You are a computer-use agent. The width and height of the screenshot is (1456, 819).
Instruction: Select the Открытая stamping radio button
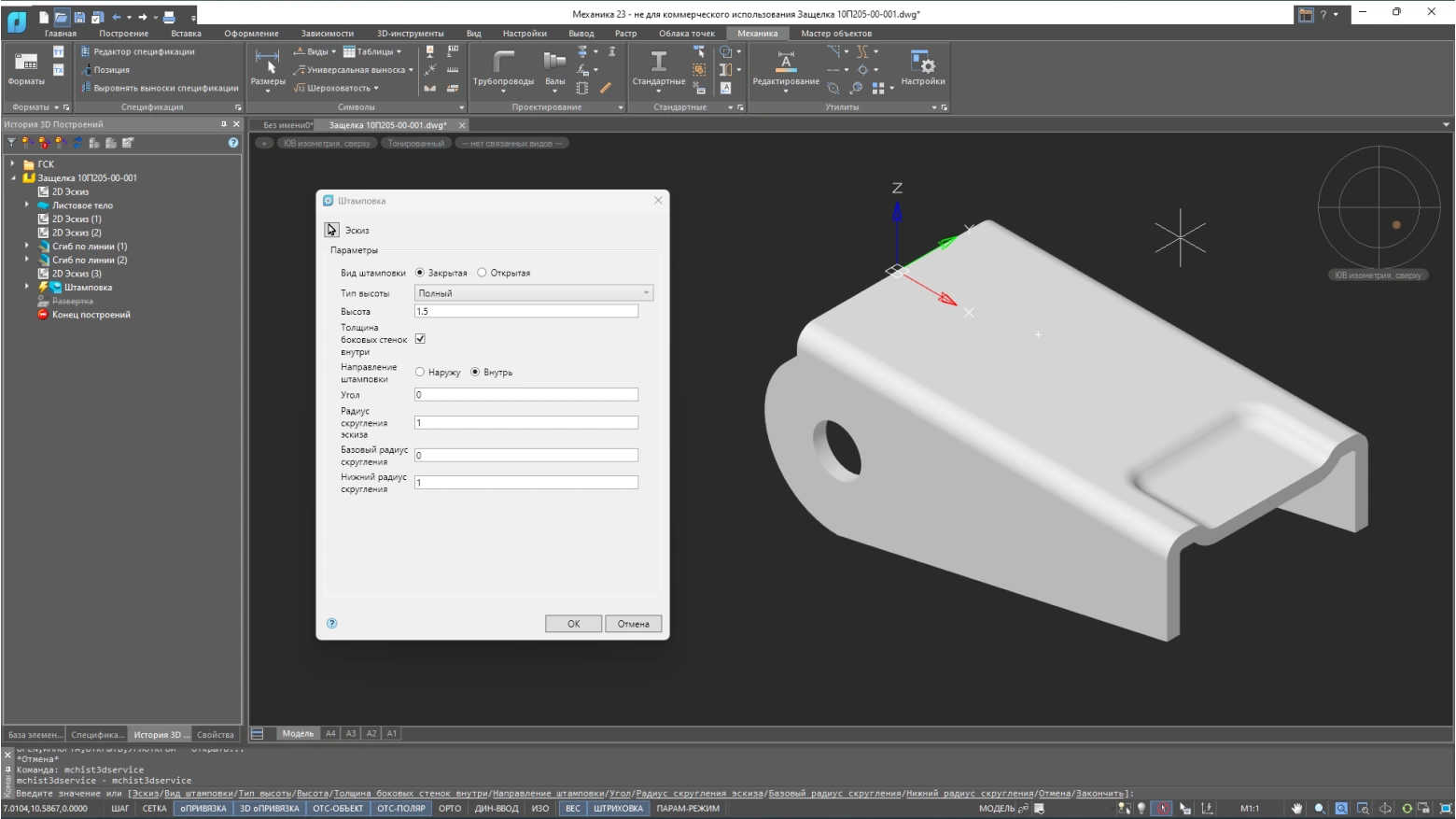482,273
